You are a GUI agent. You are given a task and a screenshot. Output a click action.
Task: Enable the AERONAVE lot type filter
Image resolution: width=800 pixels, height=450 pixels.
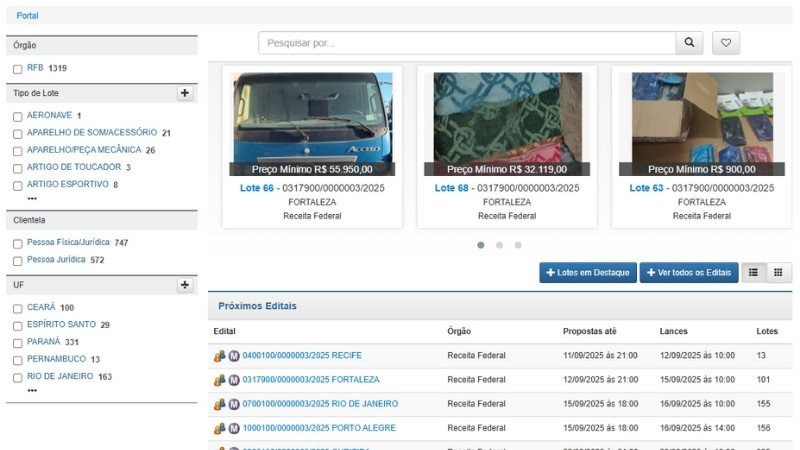(x=17, y=116)
